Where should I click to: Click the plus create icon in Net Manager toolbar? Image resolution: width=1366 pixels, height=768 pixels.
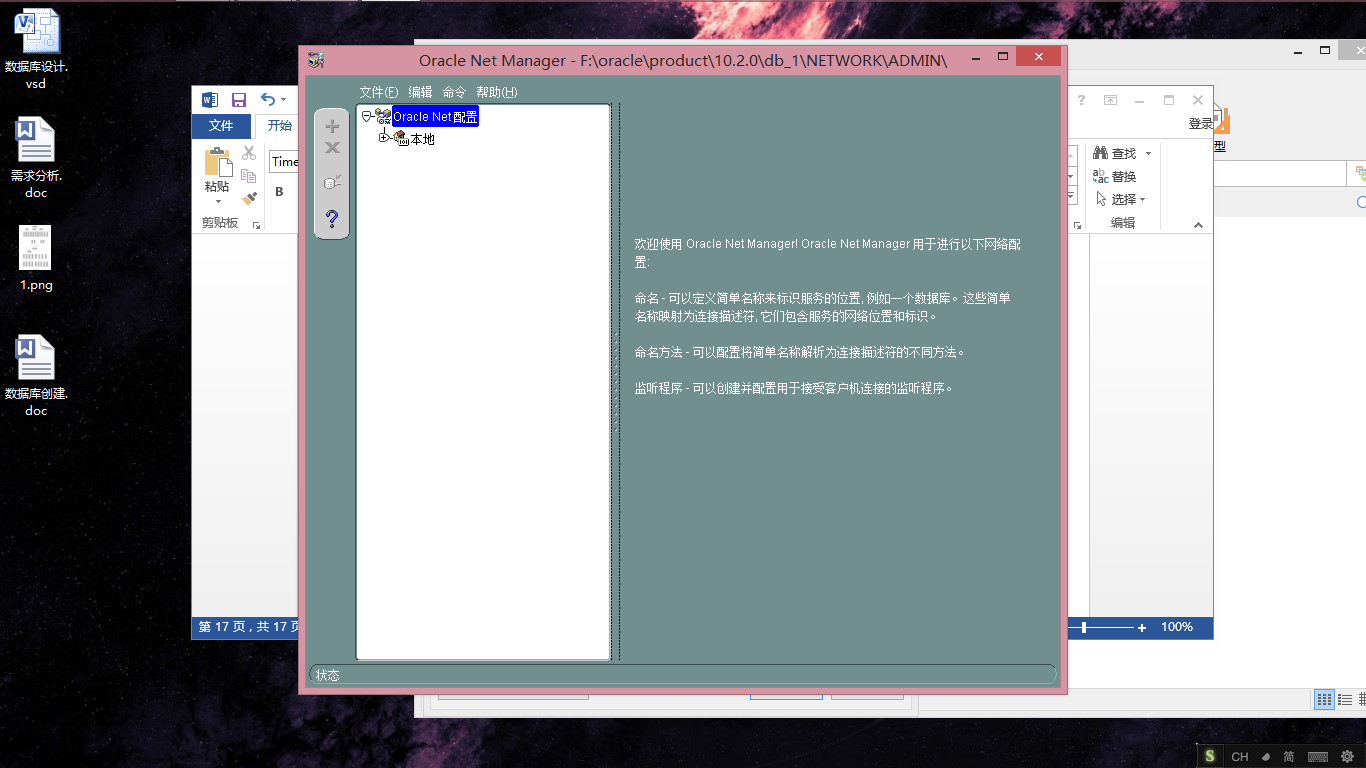coord(332,127)
